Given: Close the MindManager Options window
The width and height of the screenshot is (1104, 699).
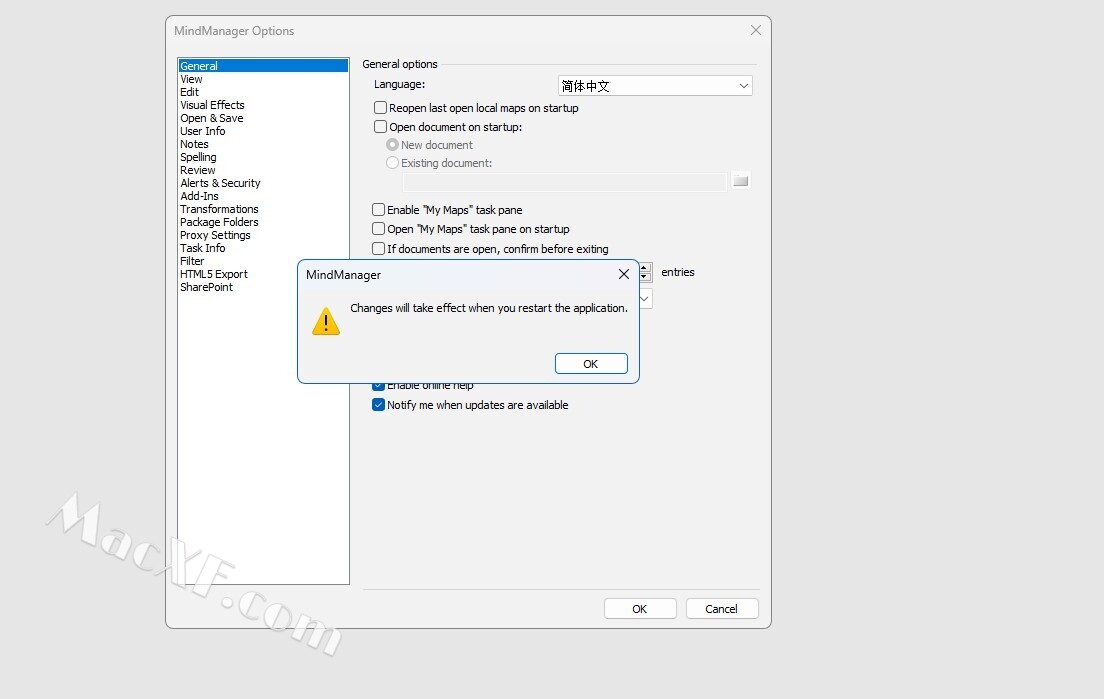Looking at the screenshot, I should coord(755,30).
